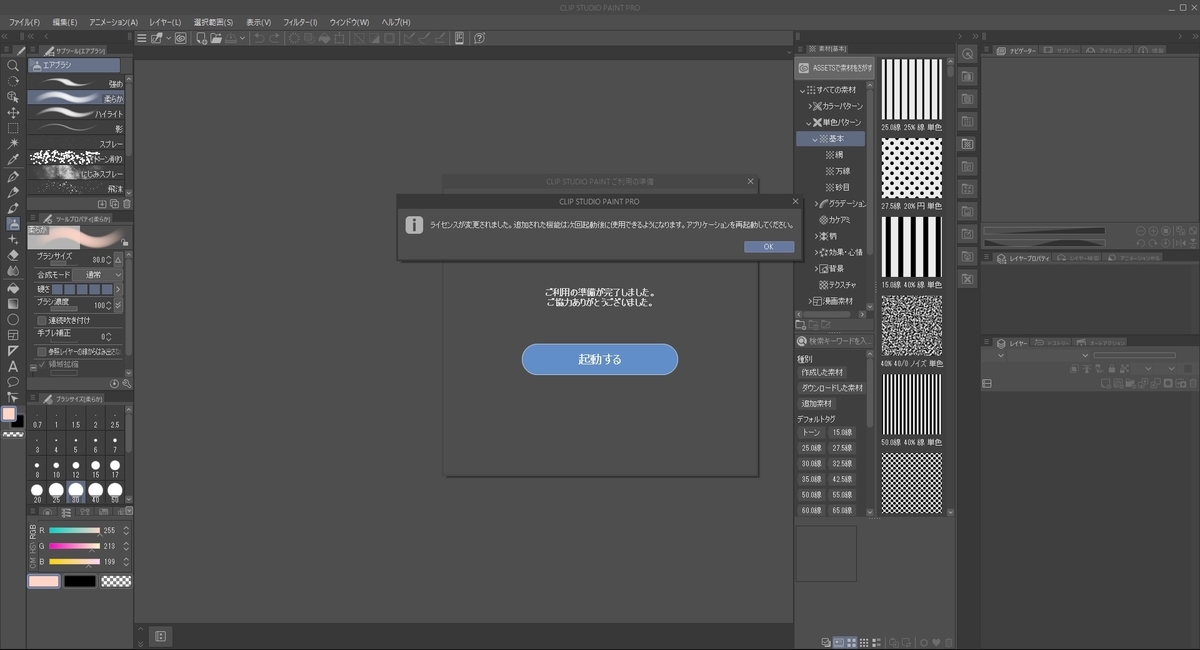Select the Auto select magic wand tool
Image resolution: width=1200 pixels, height=650 pixels.
point(13,144)
